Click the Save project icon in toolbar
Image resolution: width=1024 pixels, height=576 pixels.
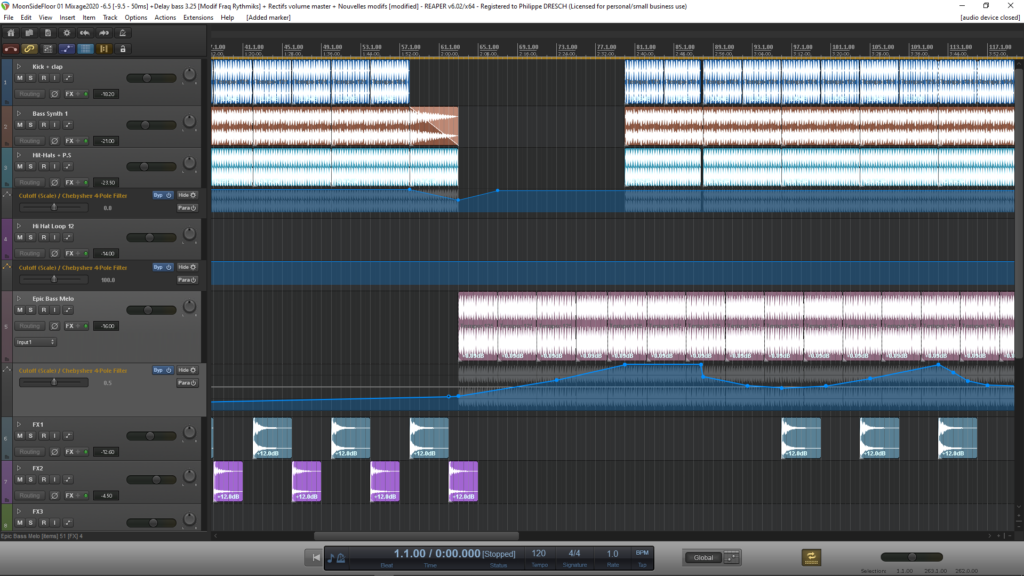[x=48, y=33]
